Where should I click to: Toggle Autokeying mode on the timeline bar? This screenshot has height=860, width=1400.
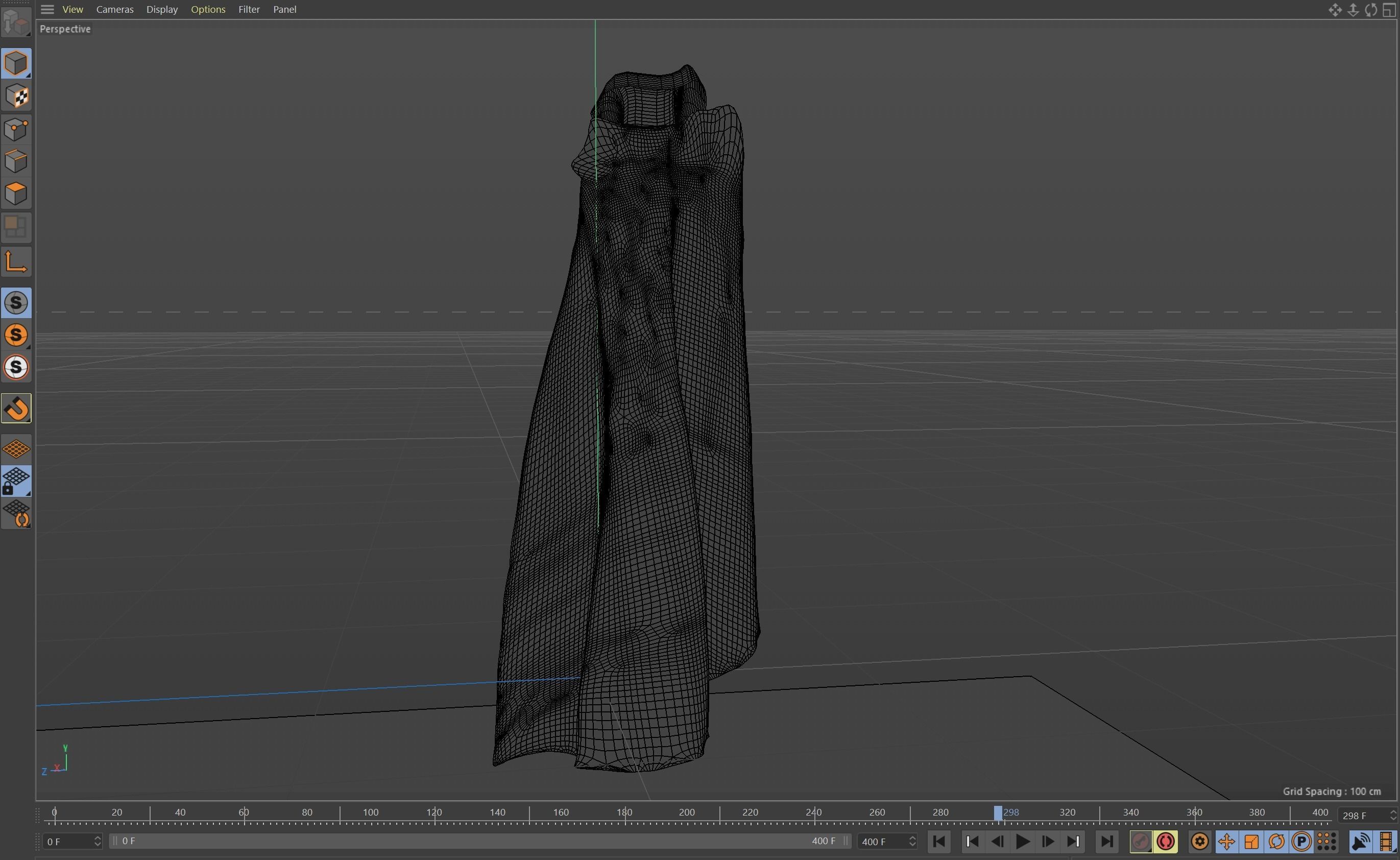pos(1166,841)
